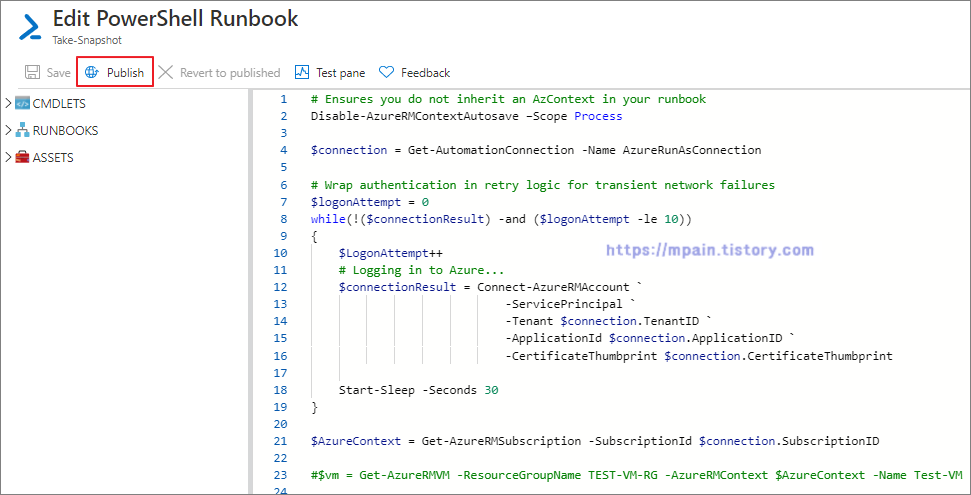This screenshot has width=971, height=495.
Task: Click line number 4 in gutter
Action: [x=284, y=150]
